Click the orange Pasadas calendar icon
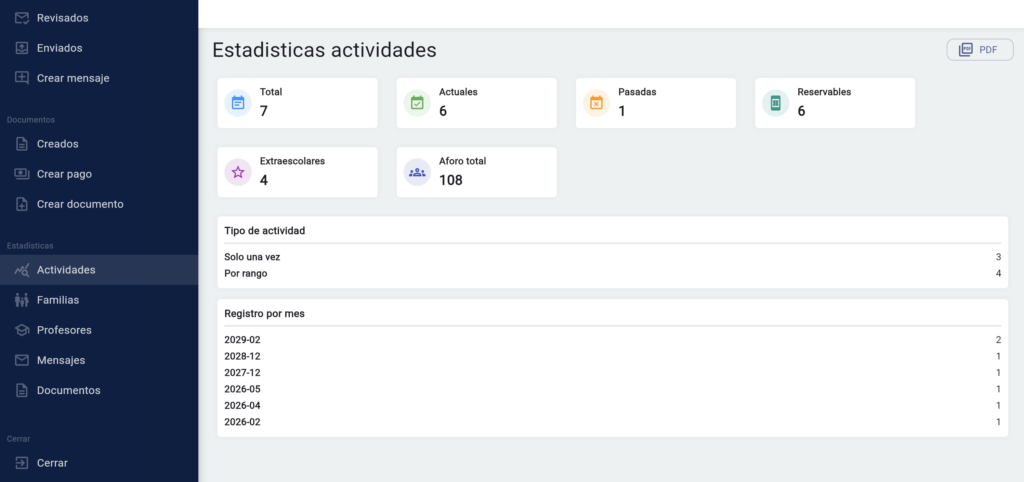1024x482 pixels. (596, 103)
